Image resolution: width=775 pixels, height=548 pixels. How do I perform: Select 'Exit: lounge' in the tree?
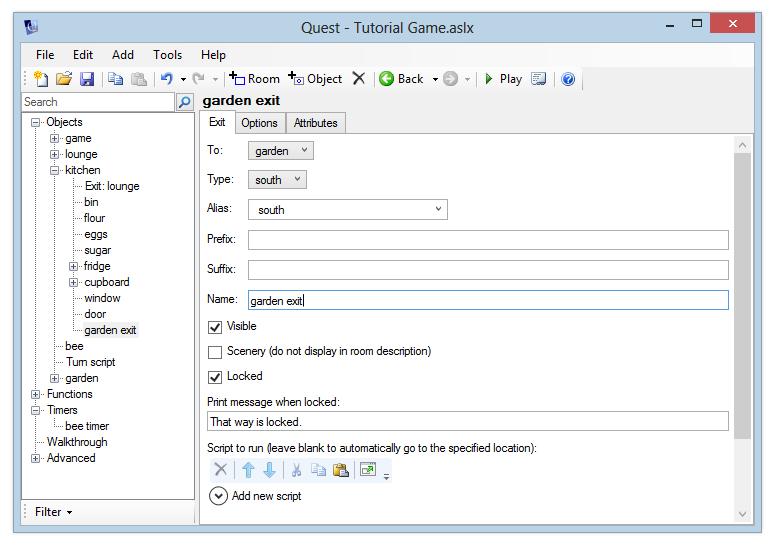(112, 186)
